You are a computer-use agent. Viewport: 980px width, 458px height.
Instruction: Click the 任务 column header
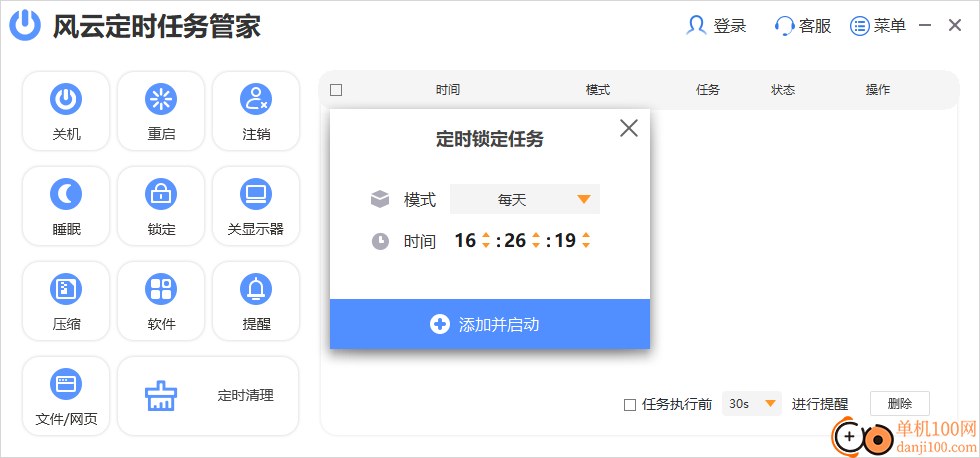coord(708,90)
